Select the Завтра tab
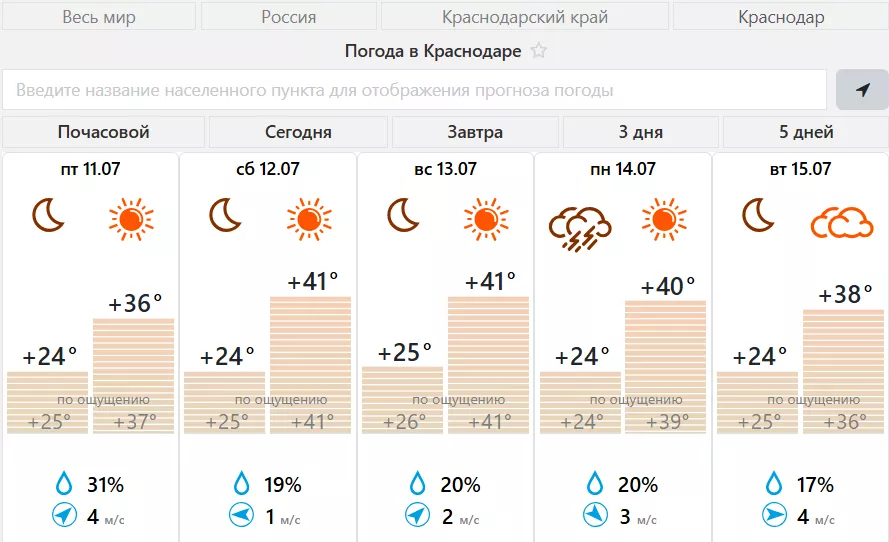 point(475,132)
